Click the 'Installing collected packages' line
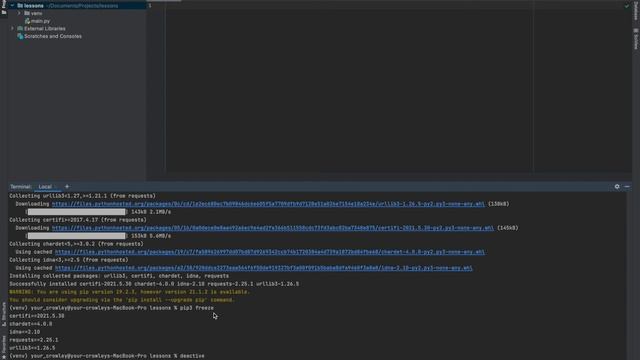The image size is (640, 360). [119, 276]
